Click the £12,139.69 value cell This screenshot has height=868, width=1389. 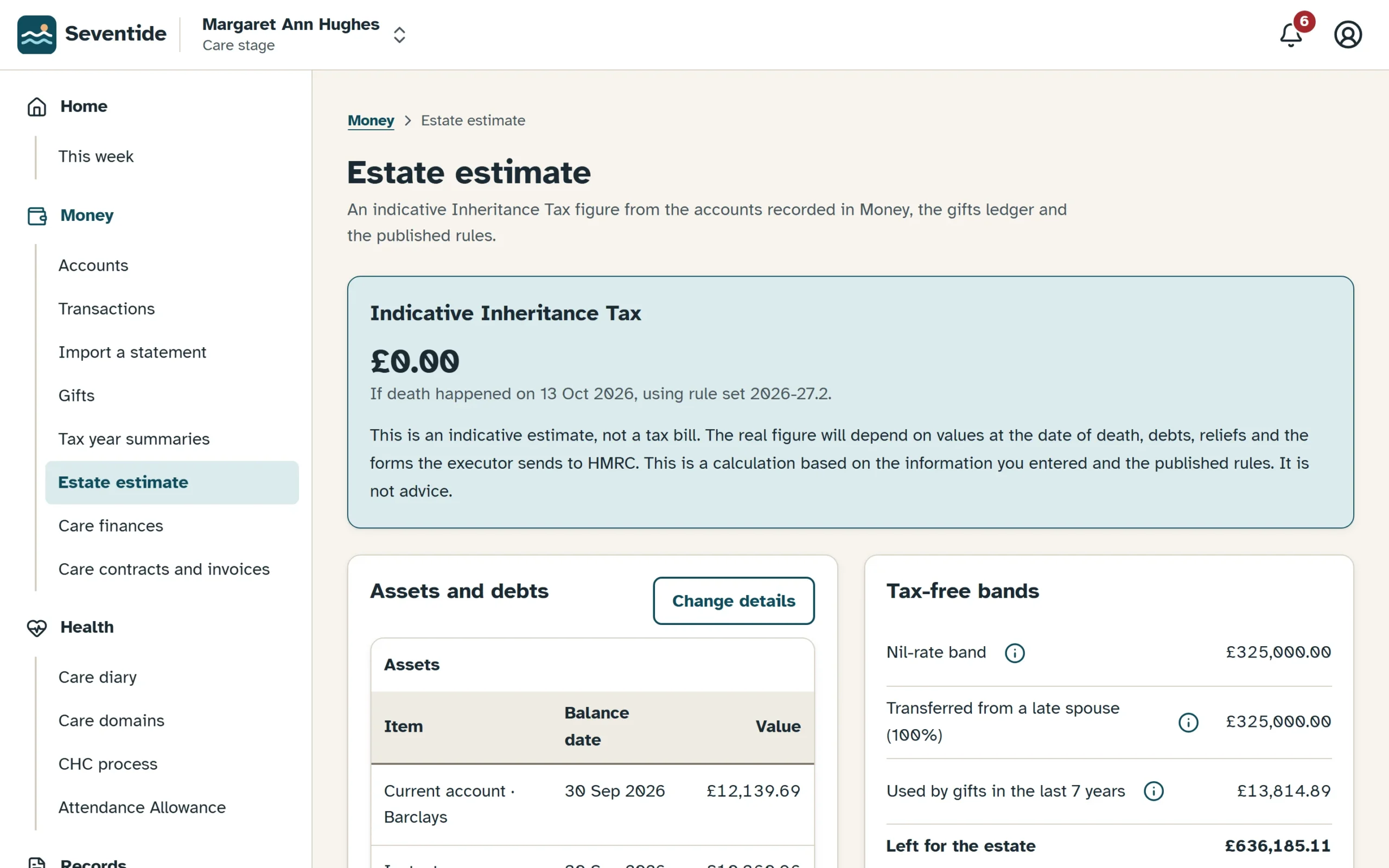pos(753,791)
